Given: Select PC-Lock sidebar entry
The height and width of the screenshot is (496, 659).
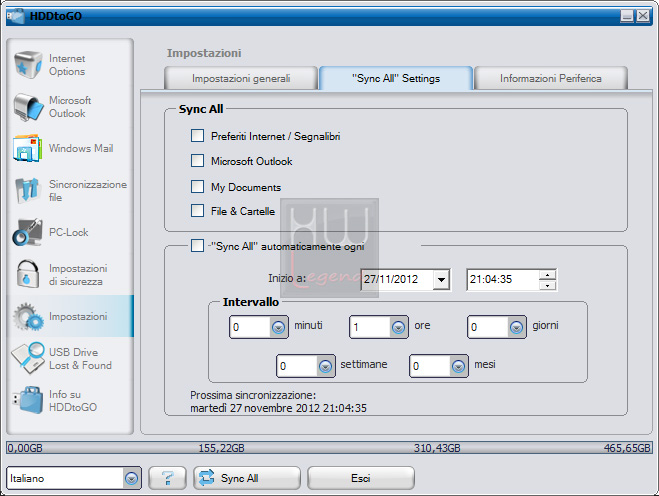Looking at the screenshot, I should [x=70, y=232].
